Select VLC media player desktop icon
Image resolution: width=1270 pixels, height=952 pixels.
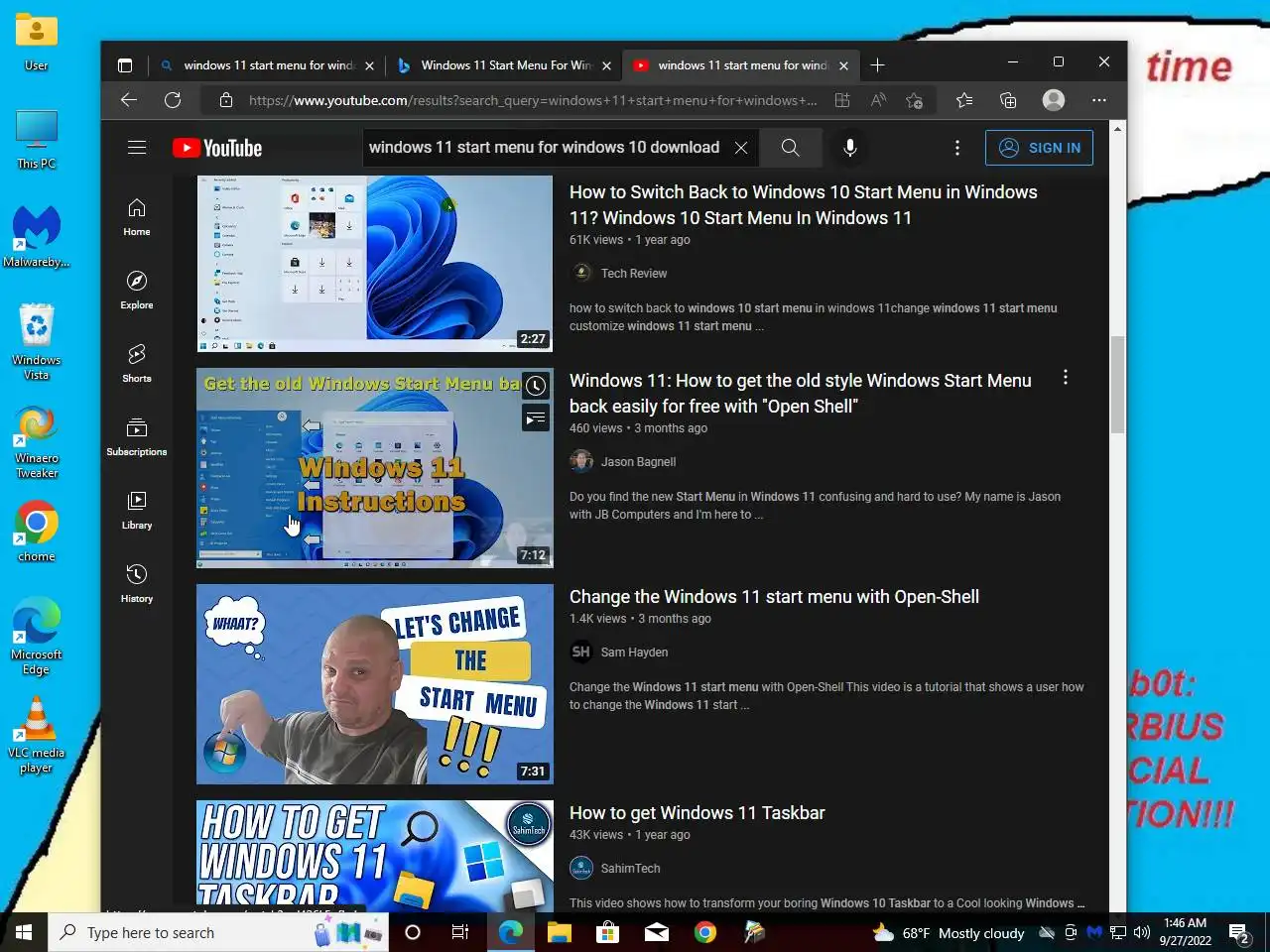(36, 735)
